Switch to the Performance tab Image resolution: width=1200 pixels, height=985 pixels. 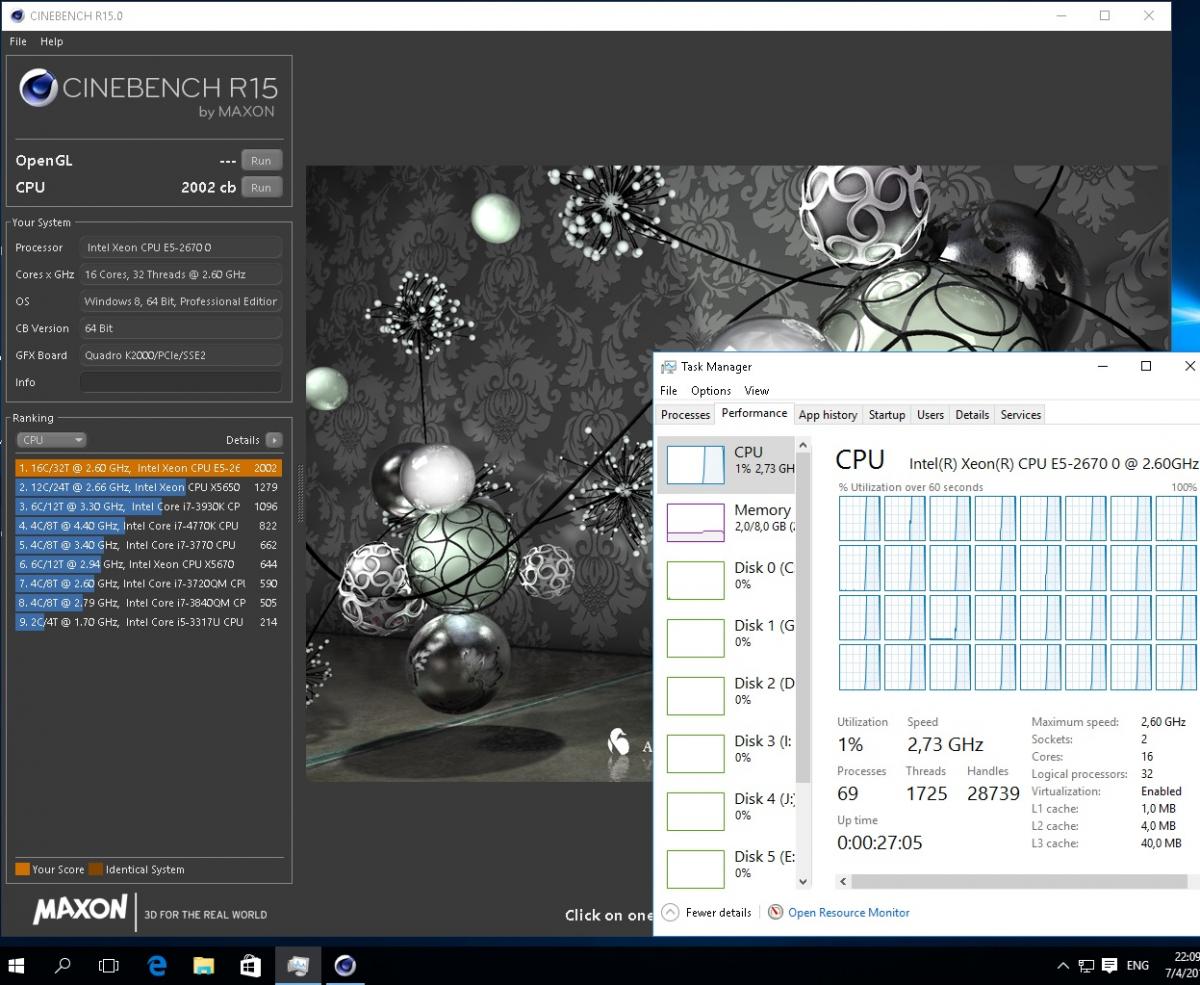tap(754, 413)
